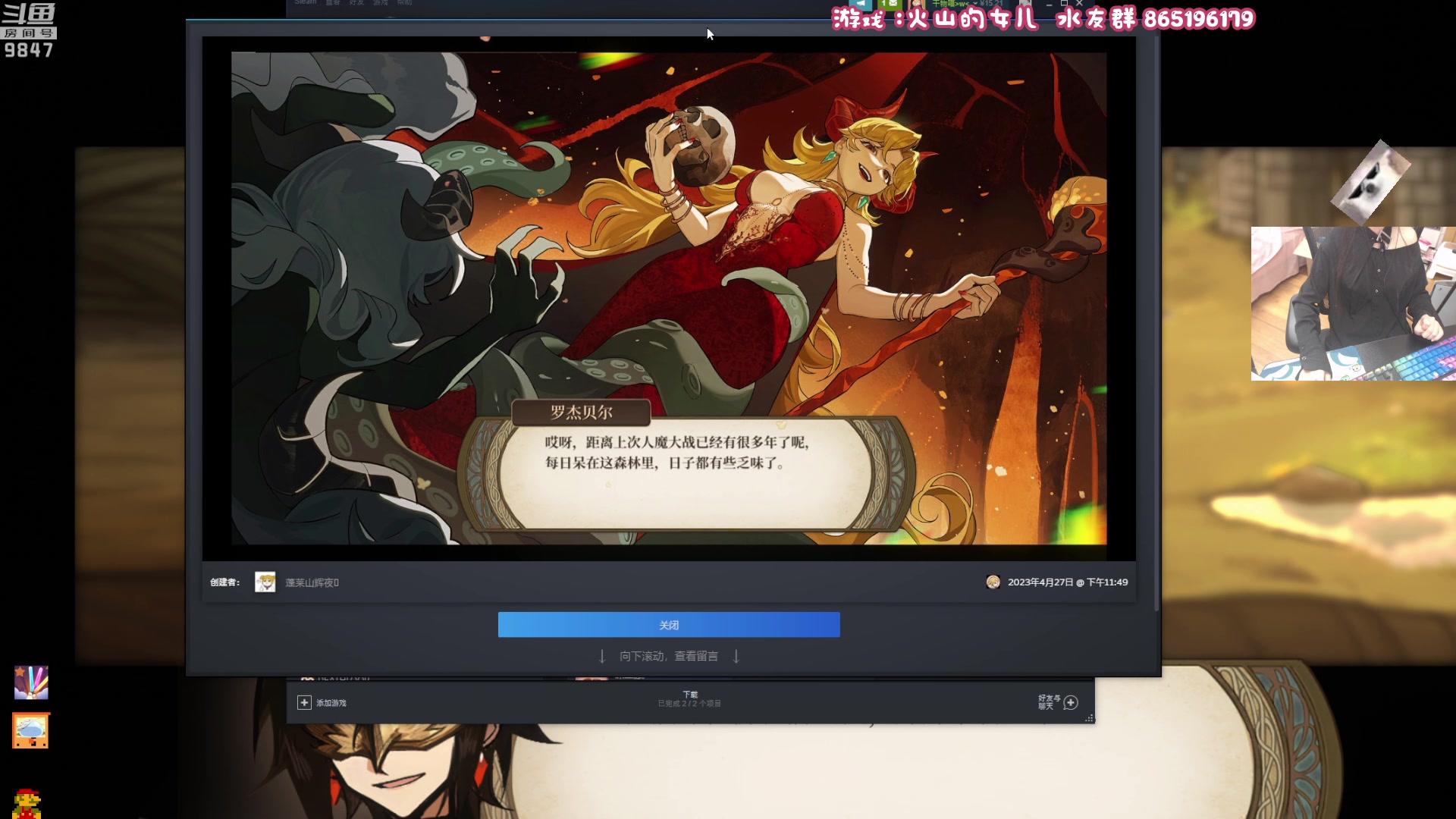The width and height of the screenshot is (1456, 819).
Task: Click creator 蓬莱山辉夜's avatar
Action: pyautogui.click(x=265, y=582)
